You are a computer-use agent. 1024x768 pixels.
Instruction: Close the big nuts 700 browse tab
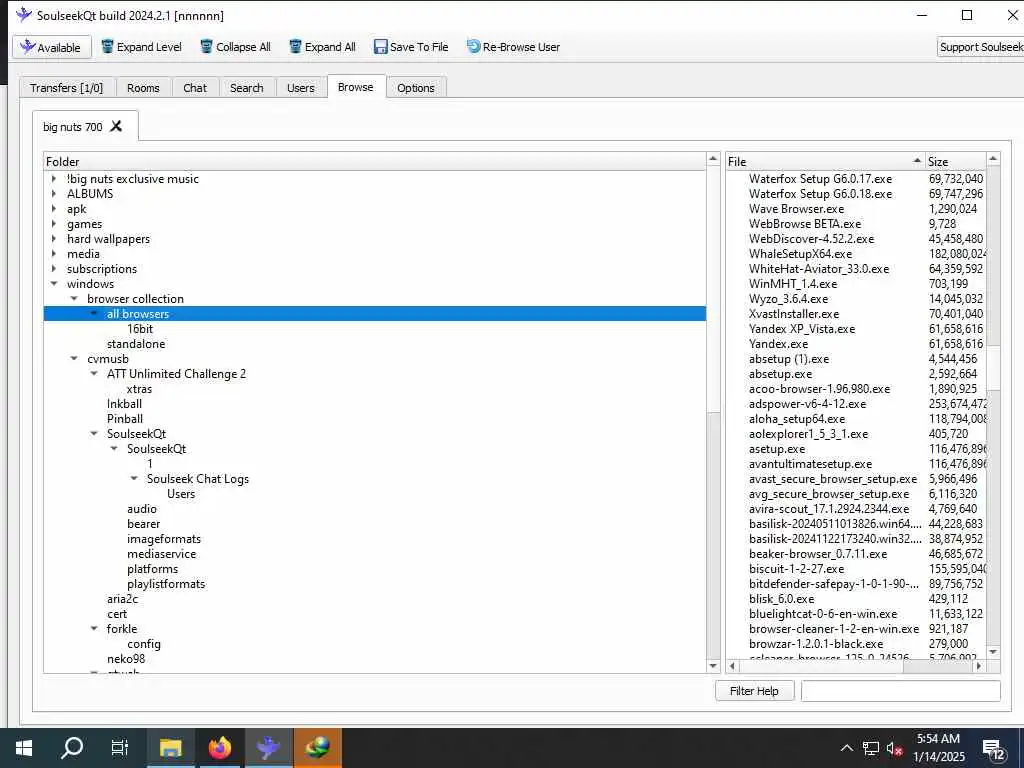[116, 126]
